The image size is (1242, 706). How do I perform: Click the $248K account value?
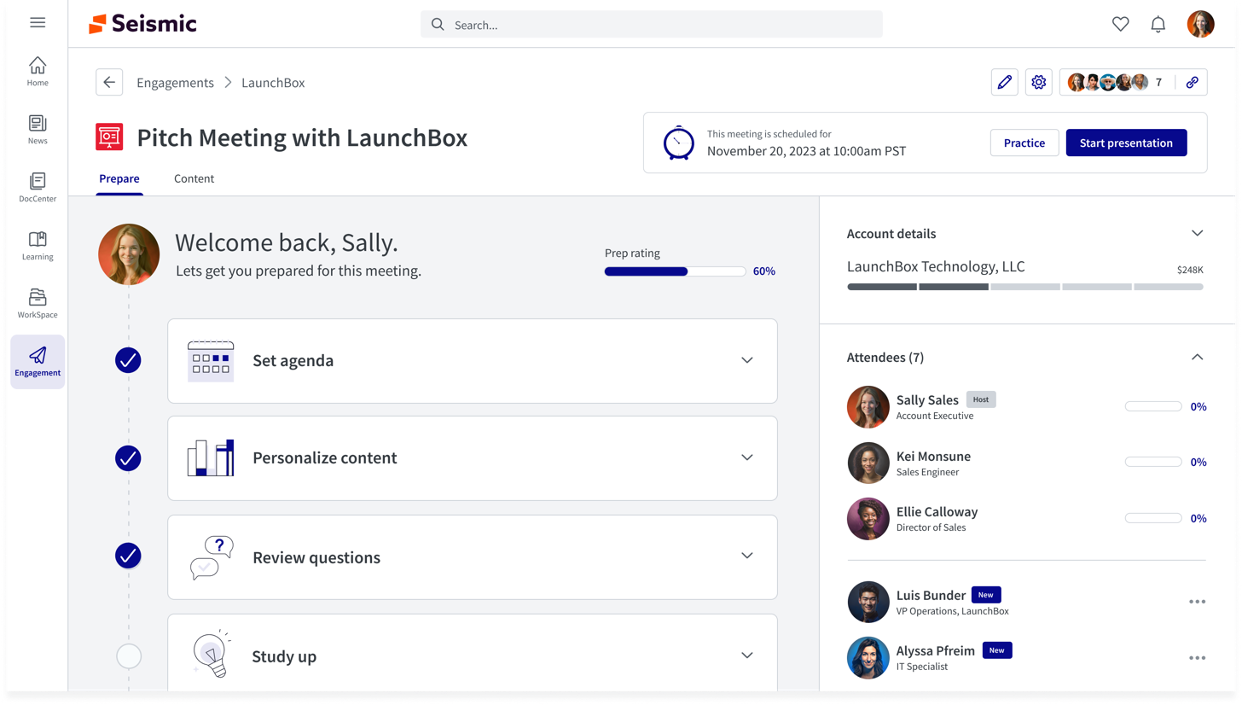click(x=1190, y=270)
